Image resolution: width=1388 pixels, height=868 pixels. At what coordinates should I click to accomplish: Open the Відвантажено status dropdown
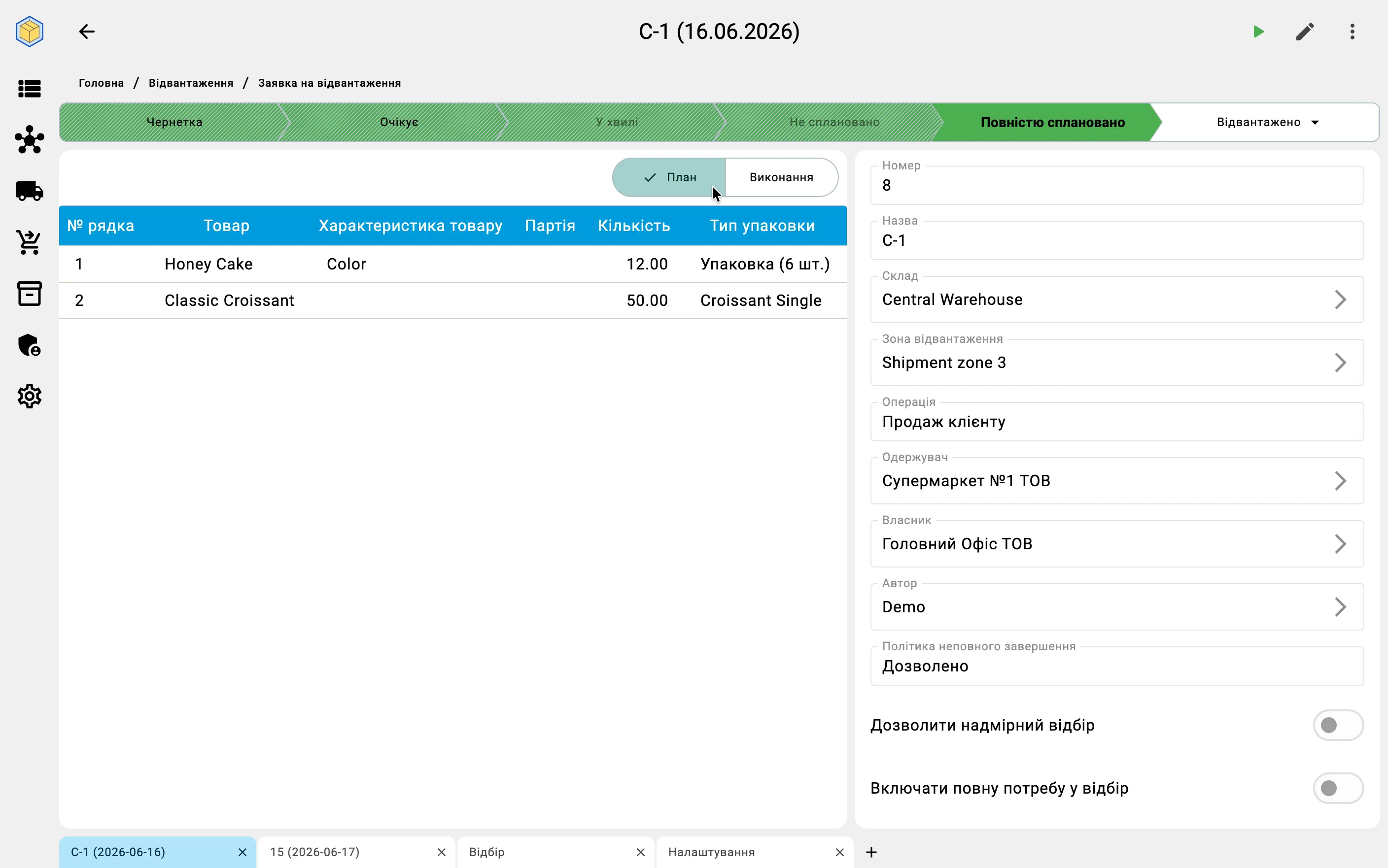pyautogui.click(x=1267, y=122)
